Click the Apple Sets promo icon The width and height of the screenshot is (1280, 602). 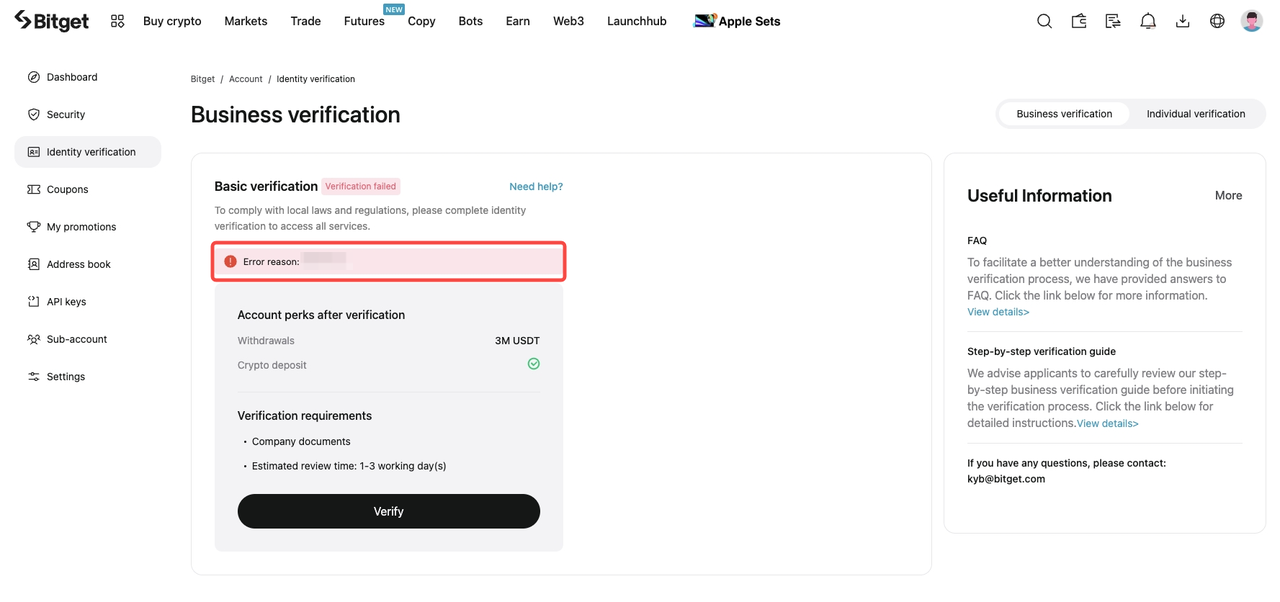[704, 21]
